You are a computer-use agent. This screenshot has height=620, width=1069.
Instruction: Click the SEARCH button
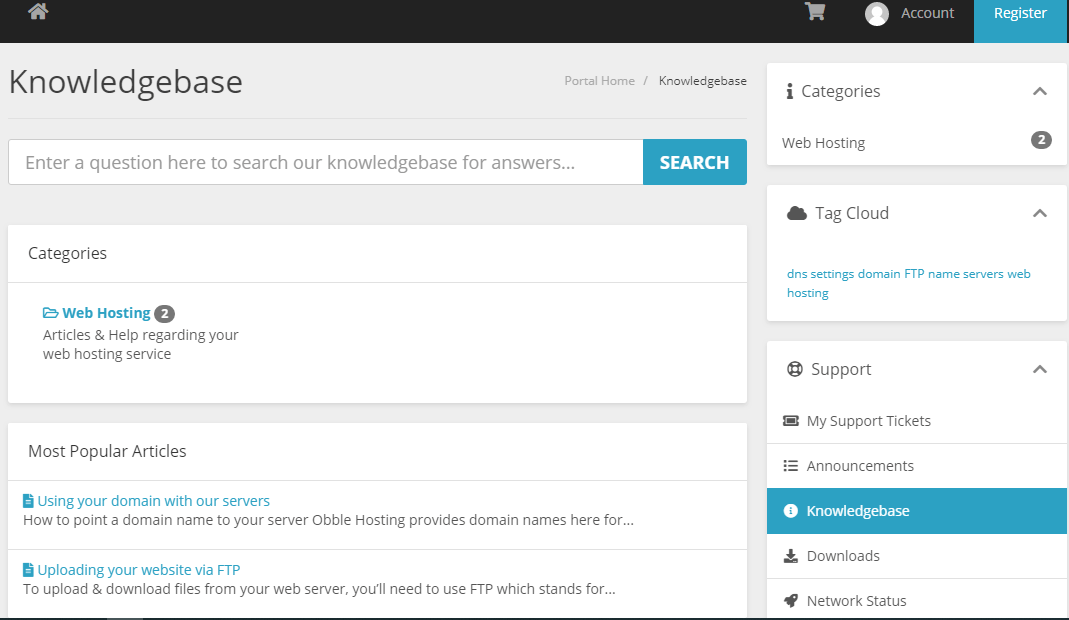(x=695, y=162)
